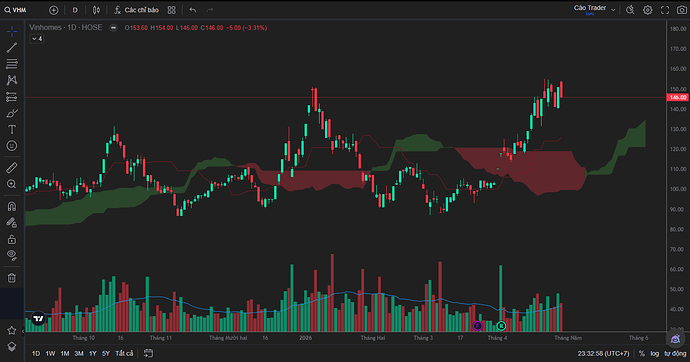Toggle stay in drawing mode
The image size is (690, 362).
(12, 223)
